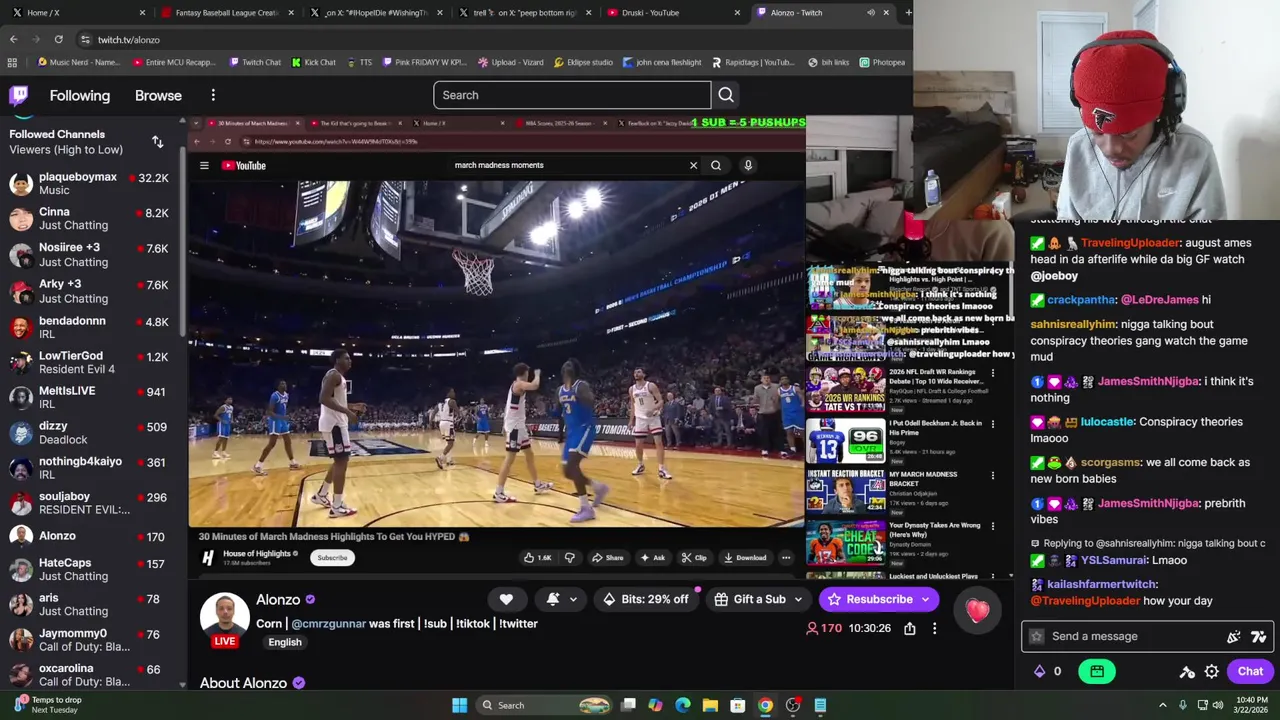
Task: Subscribe to House of Highlights
Action: (x=332, y=558)
